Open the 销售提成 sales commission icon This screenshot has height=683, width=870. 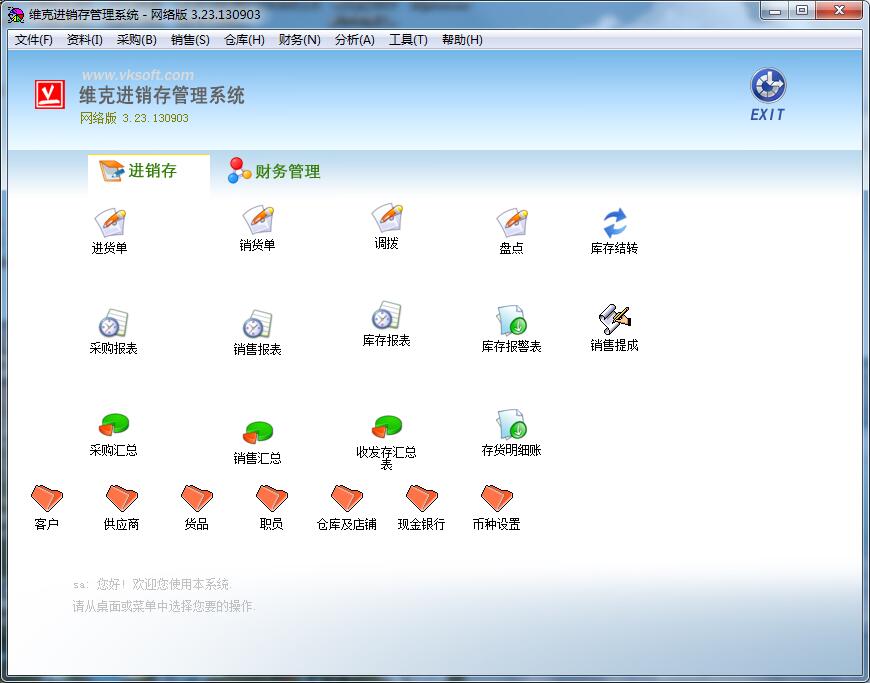click(614, 328)
